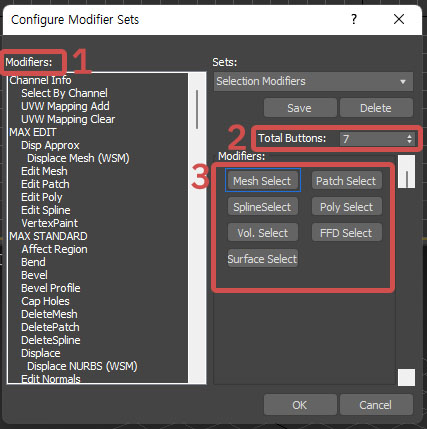Select the Poly Select button

tap(347, 207)
